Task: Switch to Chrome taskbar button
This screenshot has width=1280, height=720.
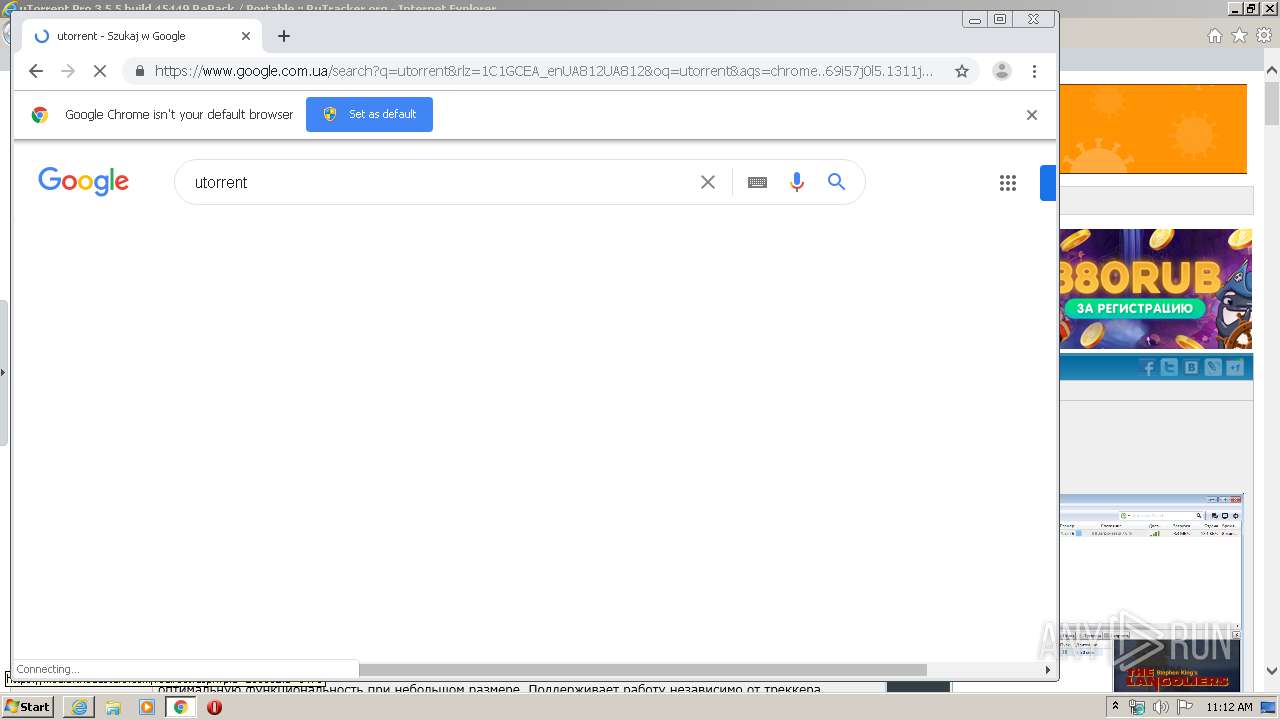Action: pos(181,707)
